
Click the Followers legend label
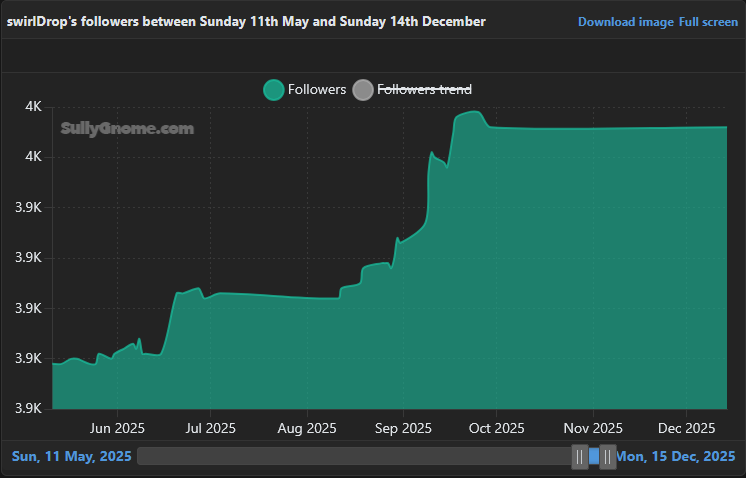point(317,89)
